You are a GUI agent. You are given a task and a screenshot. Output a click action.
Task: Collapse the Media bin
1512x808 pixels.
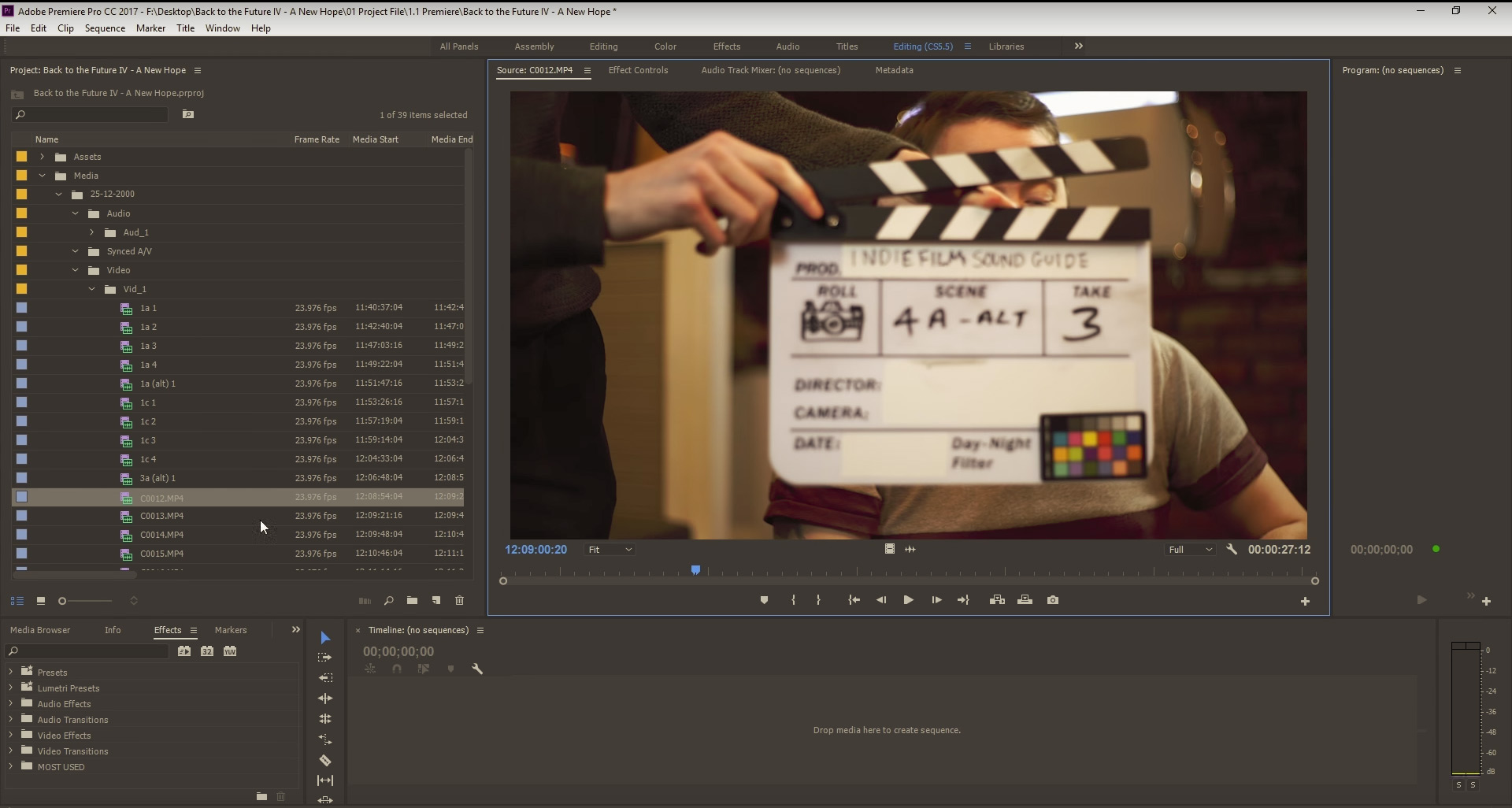point(43,176)
